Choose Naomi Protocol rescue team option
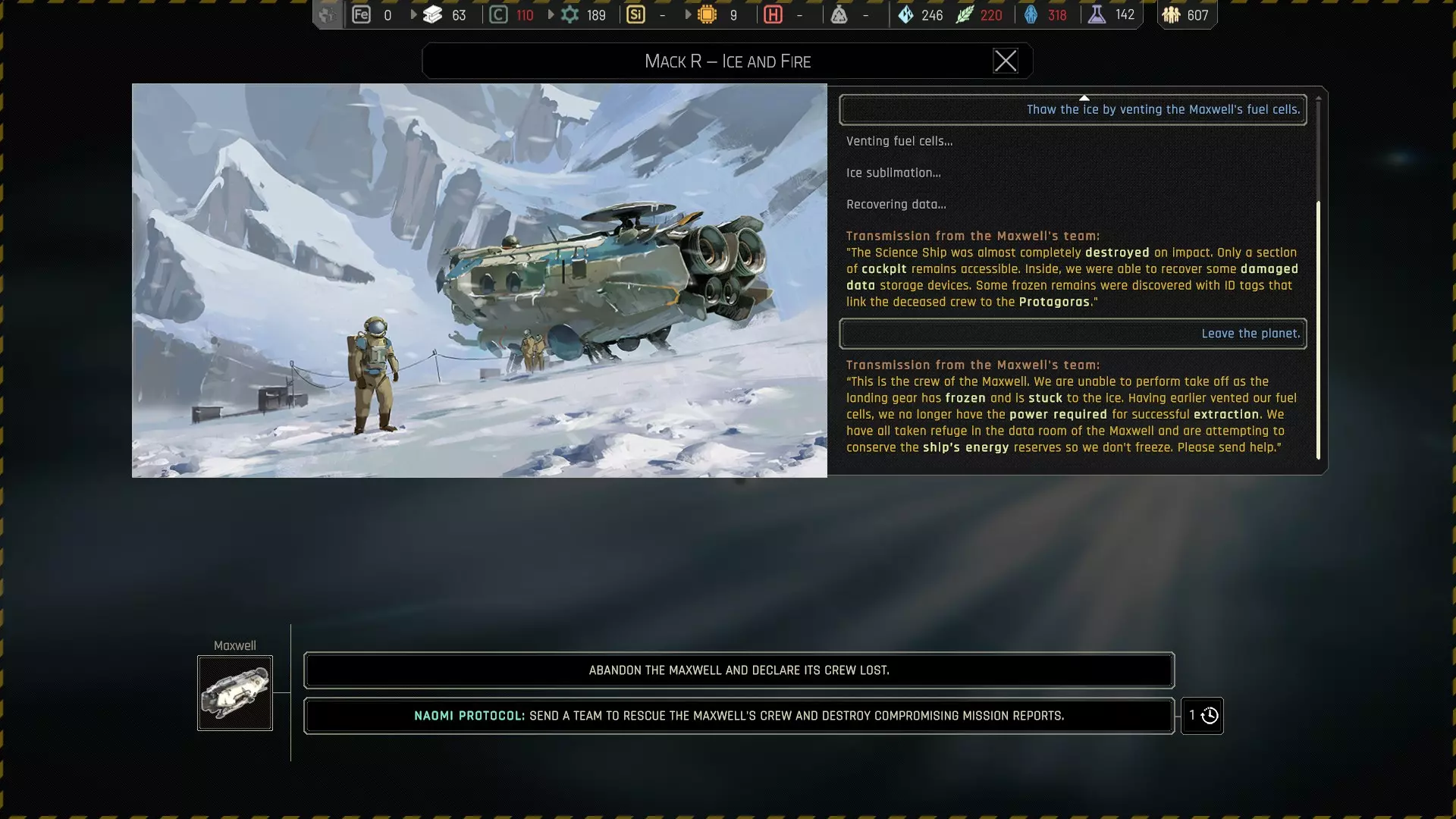 [x=739, y=716]
